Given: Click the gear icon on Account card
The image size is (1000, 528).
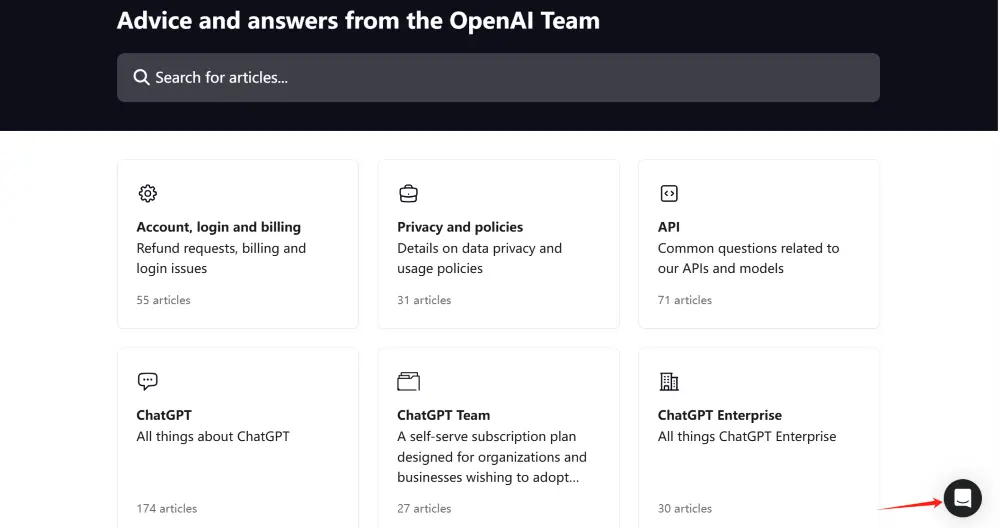Looking at the screenshot, I should pos(147,193).
